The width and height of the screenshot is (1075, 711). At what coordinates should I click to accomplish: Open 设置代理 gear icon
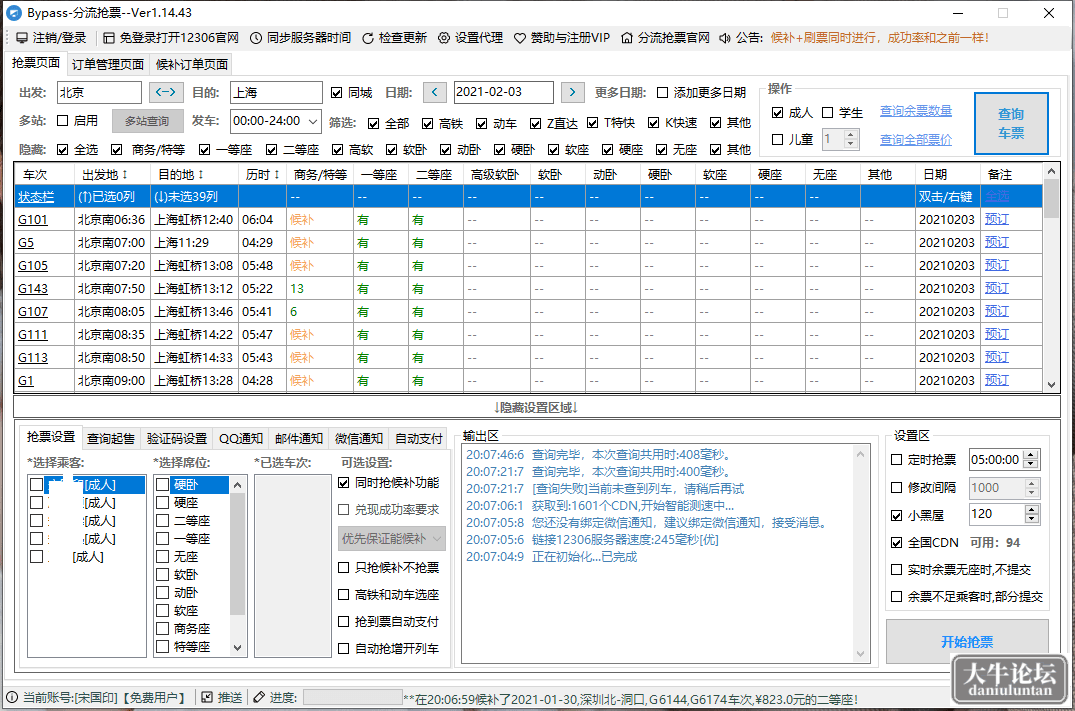(x=444, y=38)
